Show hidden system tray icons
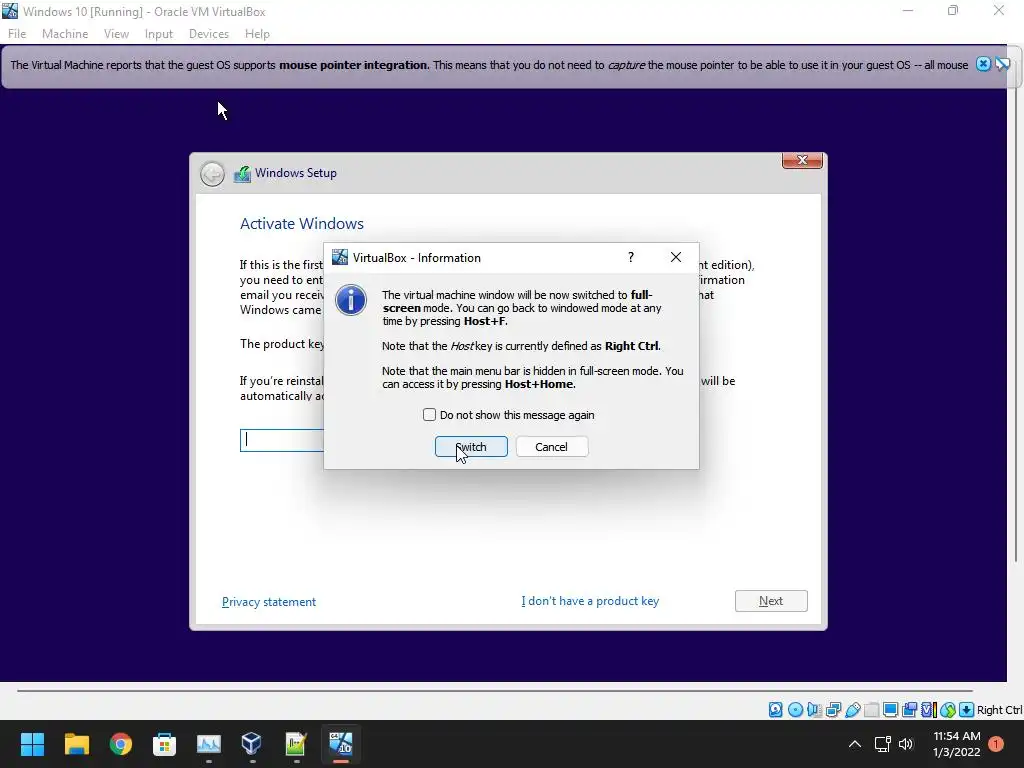Image resolution: width=1024 pixels, height=768 pixels. (x=854, y=744)
